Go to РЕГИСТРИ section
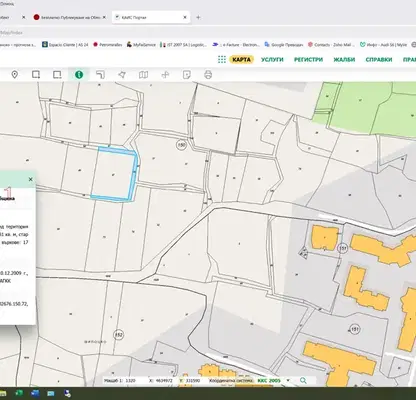This screenshot has width=416, height=400. pos(308,60)
